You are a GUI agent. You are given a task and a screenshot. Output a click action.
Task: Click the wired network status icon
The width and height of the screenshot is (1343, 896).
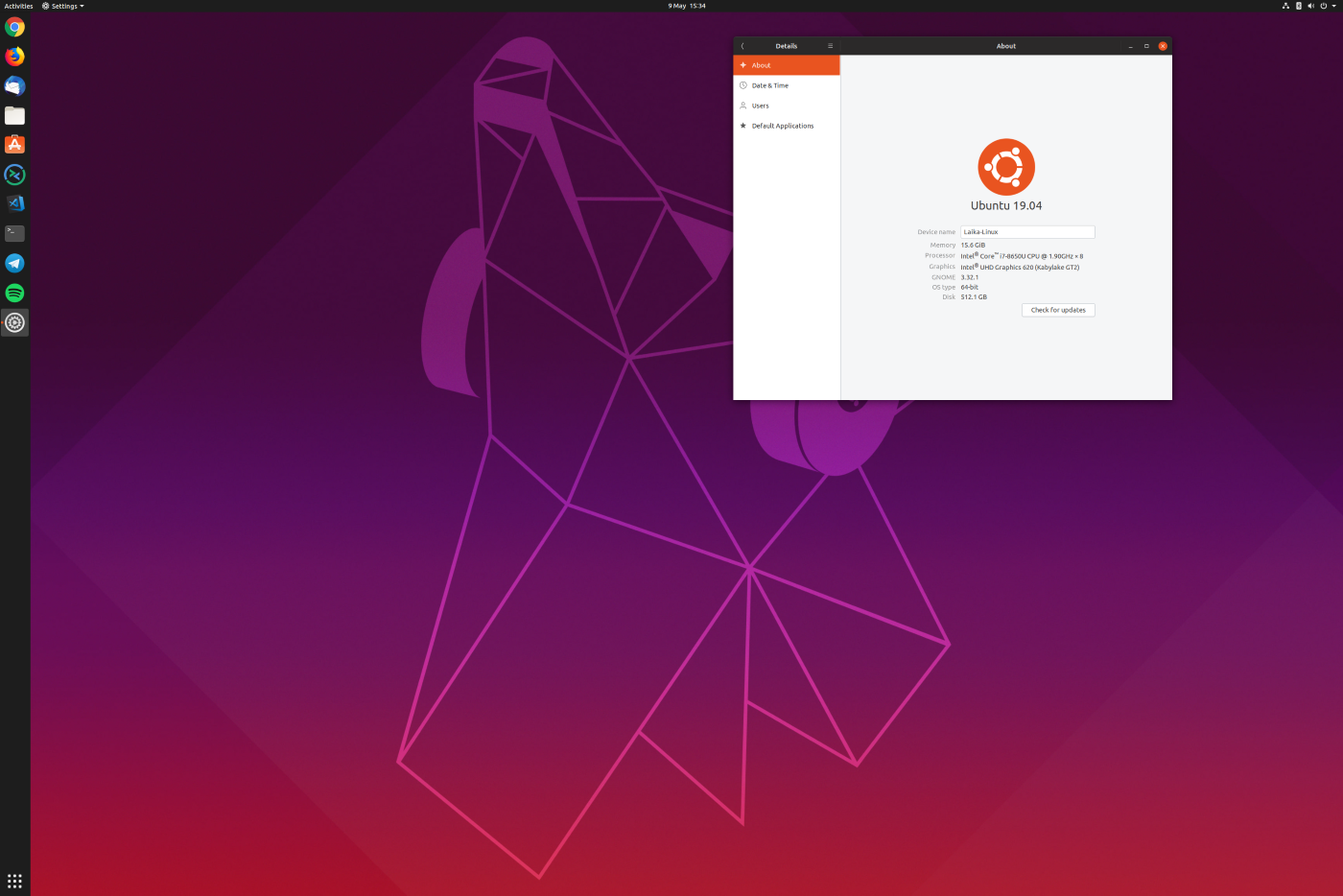(1285, 6)
